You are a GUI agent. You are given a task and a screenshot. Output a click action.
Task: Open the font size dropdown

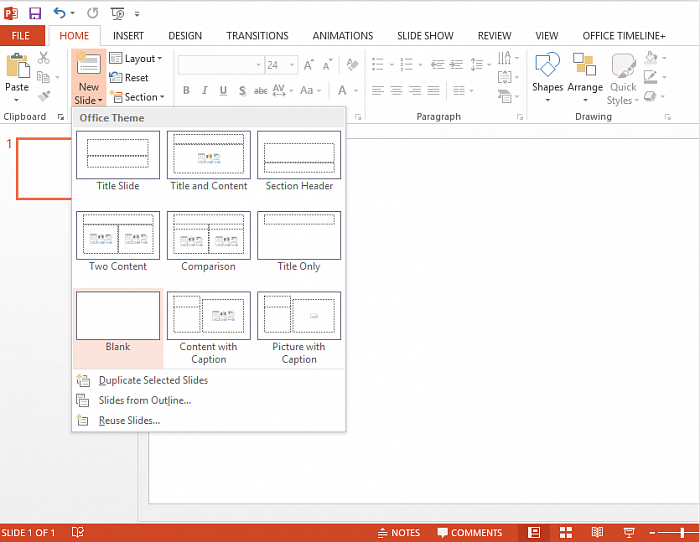tap(289, 65)
